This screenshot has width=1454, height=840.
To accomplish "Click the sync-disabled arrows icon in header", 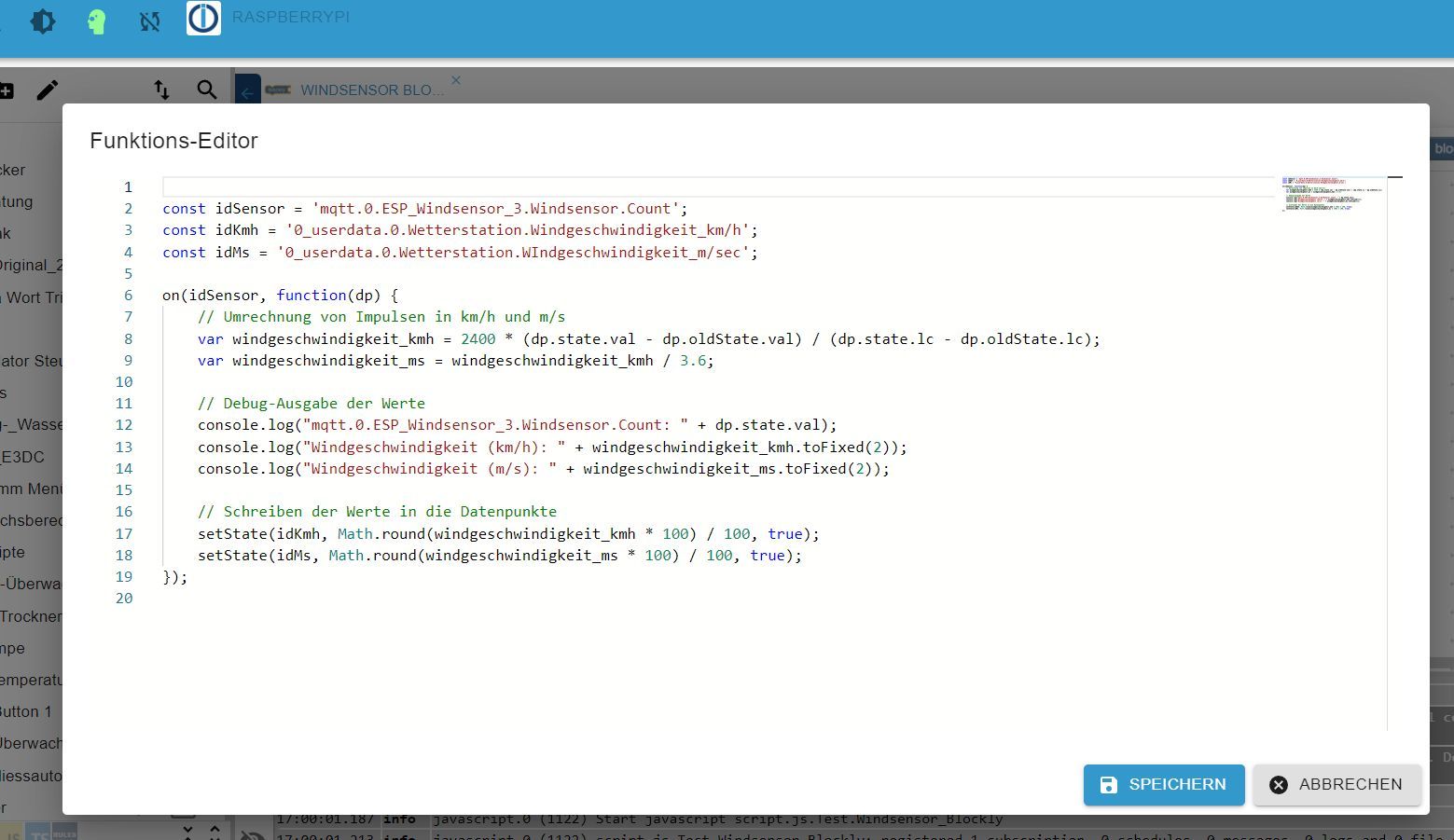I will coord(149,21).
